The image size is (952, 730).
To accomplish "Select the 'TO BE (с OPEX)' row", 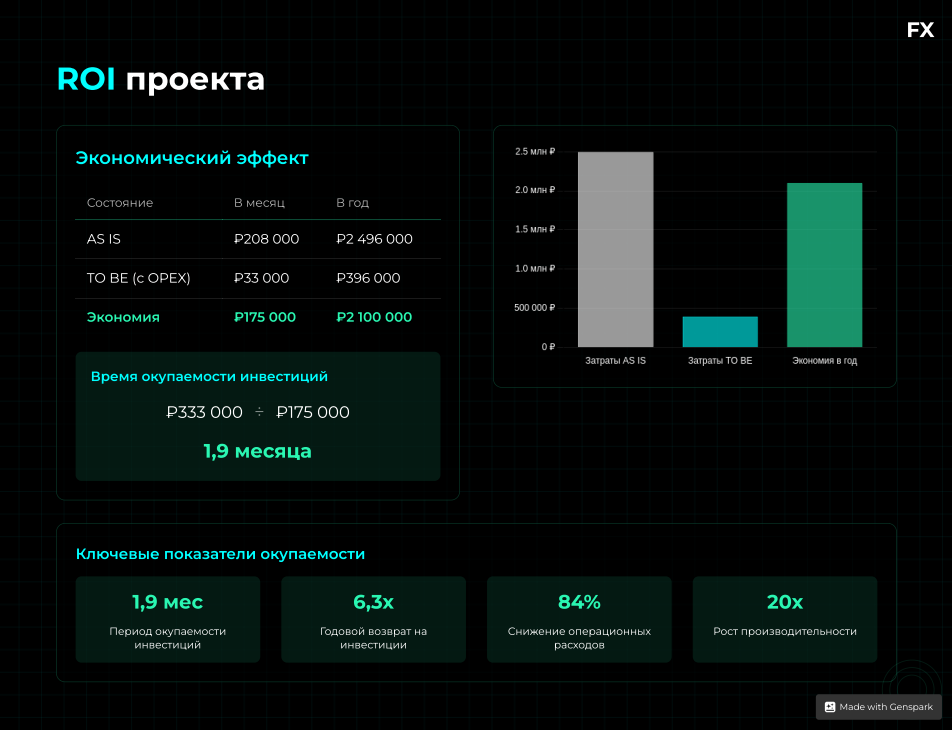I will click(x=258, y=278).
